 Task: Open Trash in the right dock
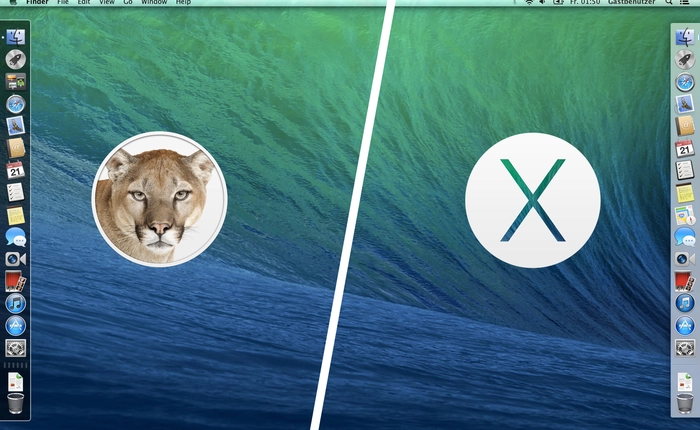(685, 403)
